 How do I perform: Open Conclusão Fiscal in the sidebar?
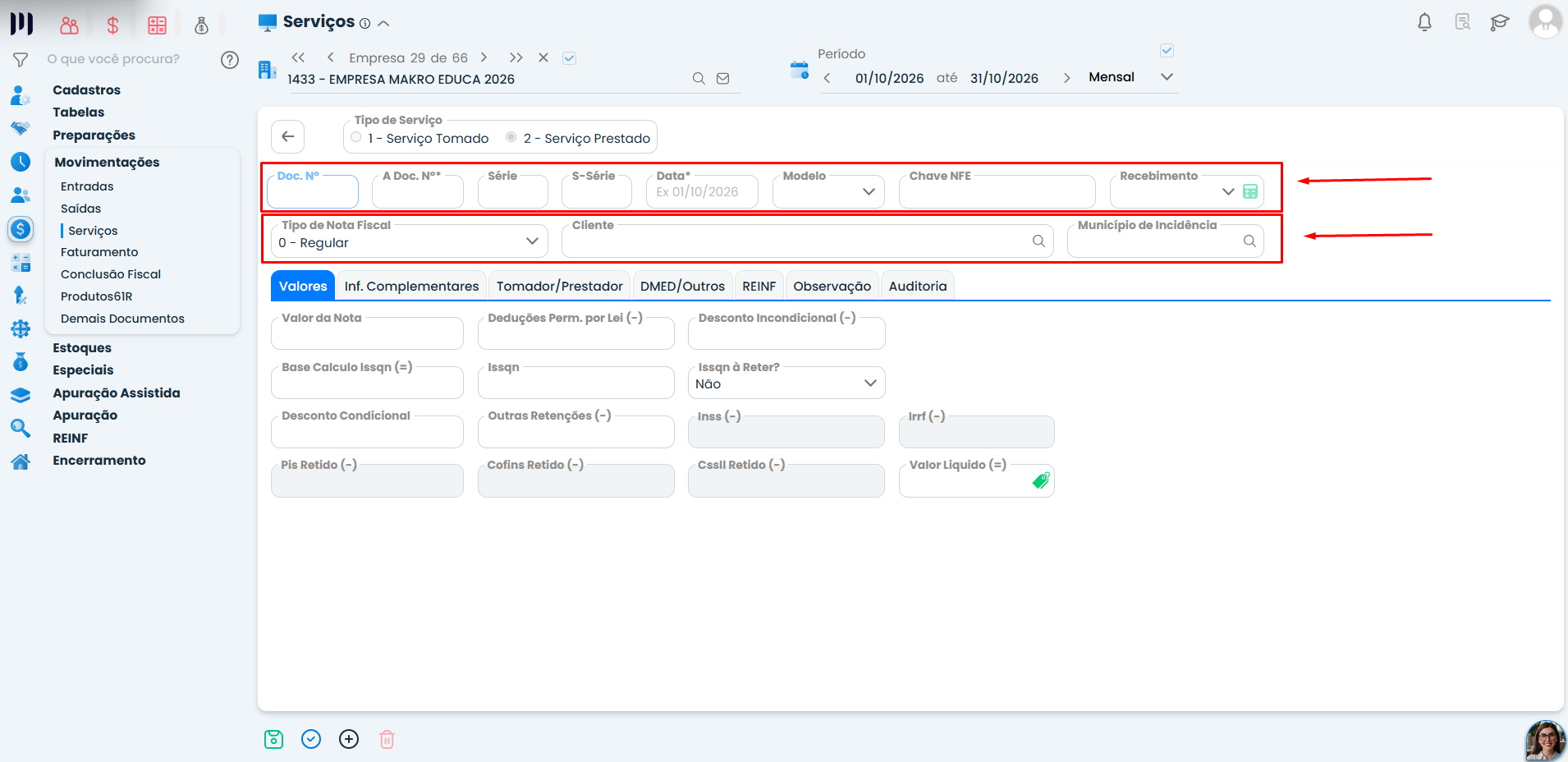111,274
